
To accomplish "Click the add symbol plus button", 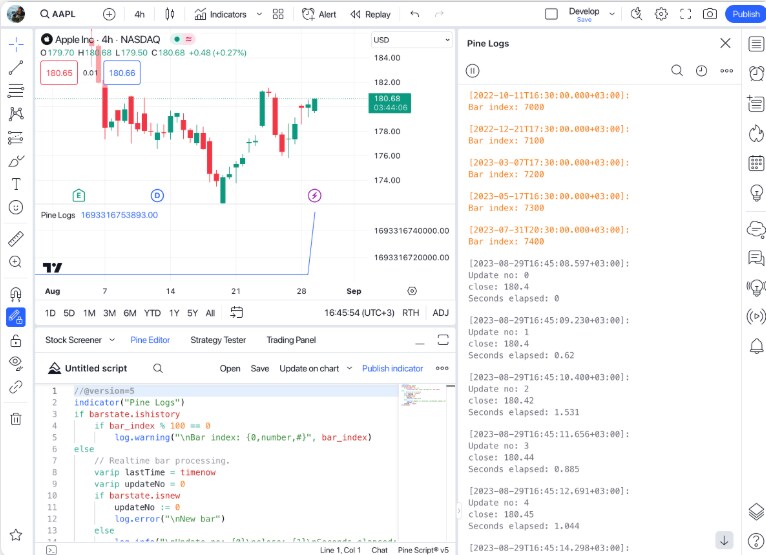I will 109,15.
